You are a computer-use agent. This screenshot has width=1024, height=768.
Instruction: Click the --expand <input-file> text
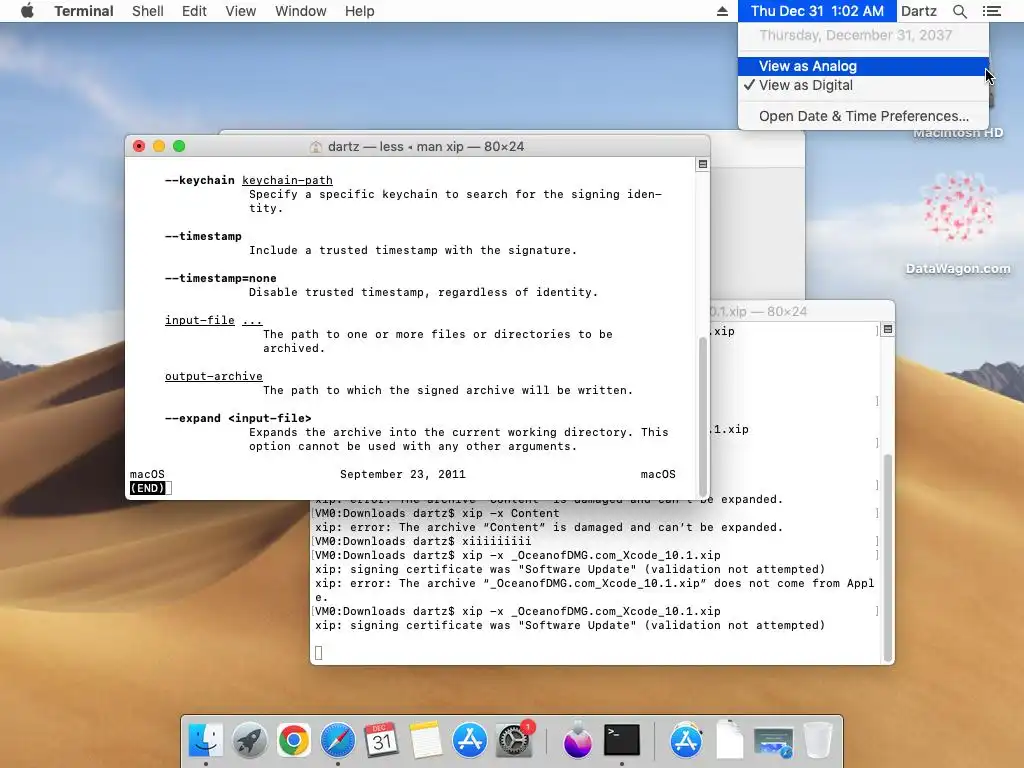(238, 419)
